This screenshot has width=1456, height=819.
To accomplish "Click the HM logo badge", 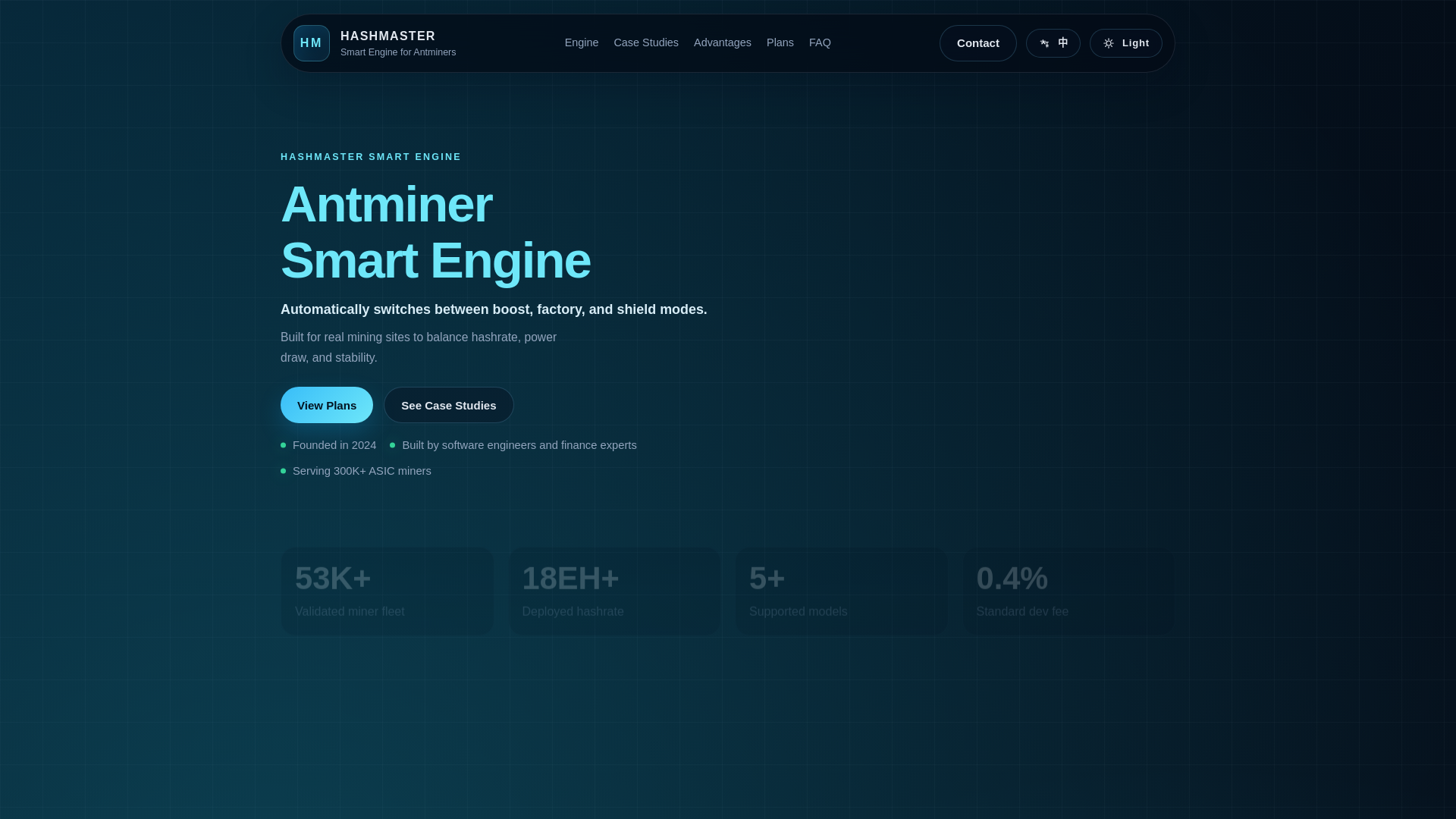I will pyautogui.click(x=312, y=43).
